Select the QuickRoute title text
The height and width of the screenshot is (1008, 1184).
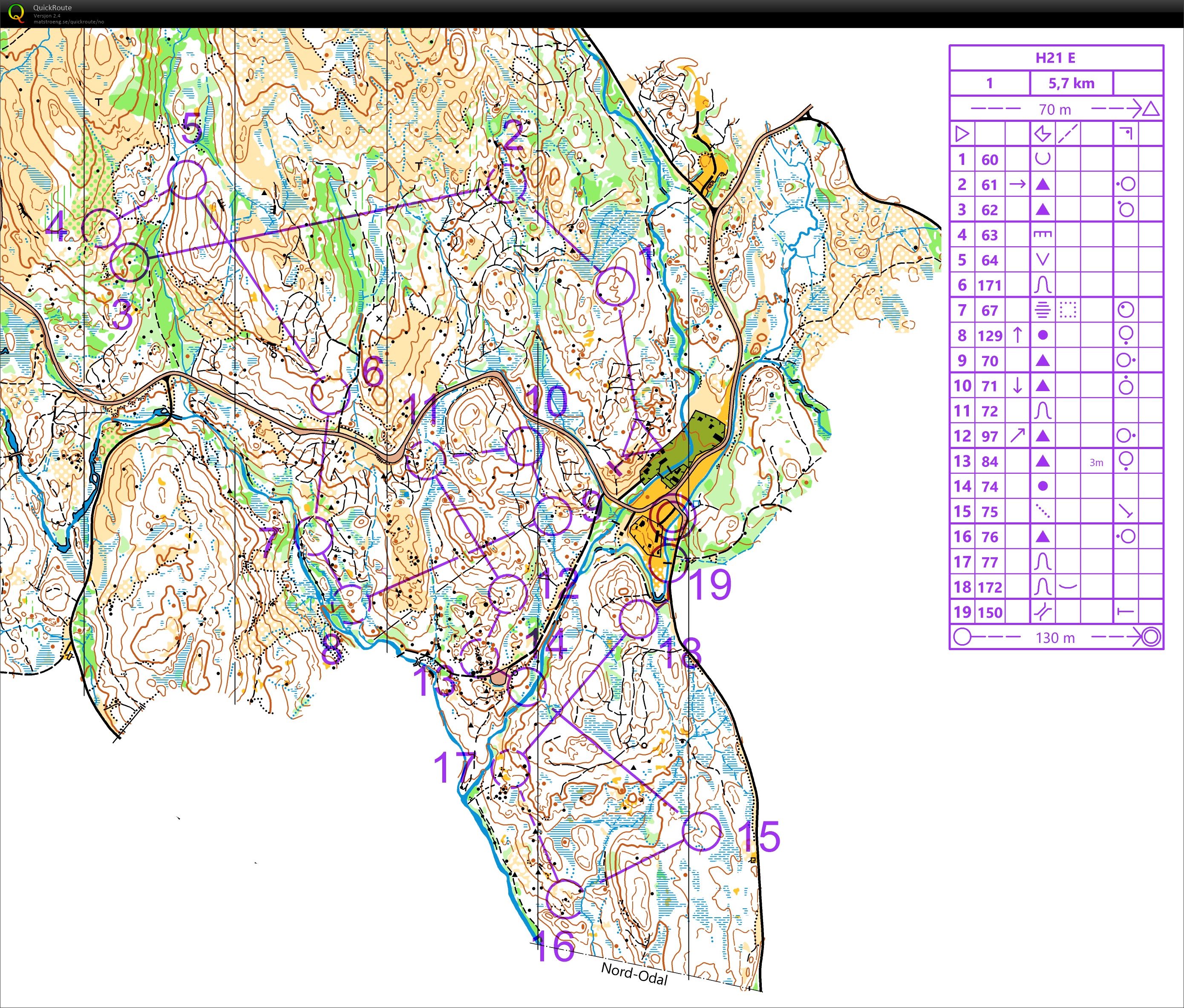(x=52, y=7)
